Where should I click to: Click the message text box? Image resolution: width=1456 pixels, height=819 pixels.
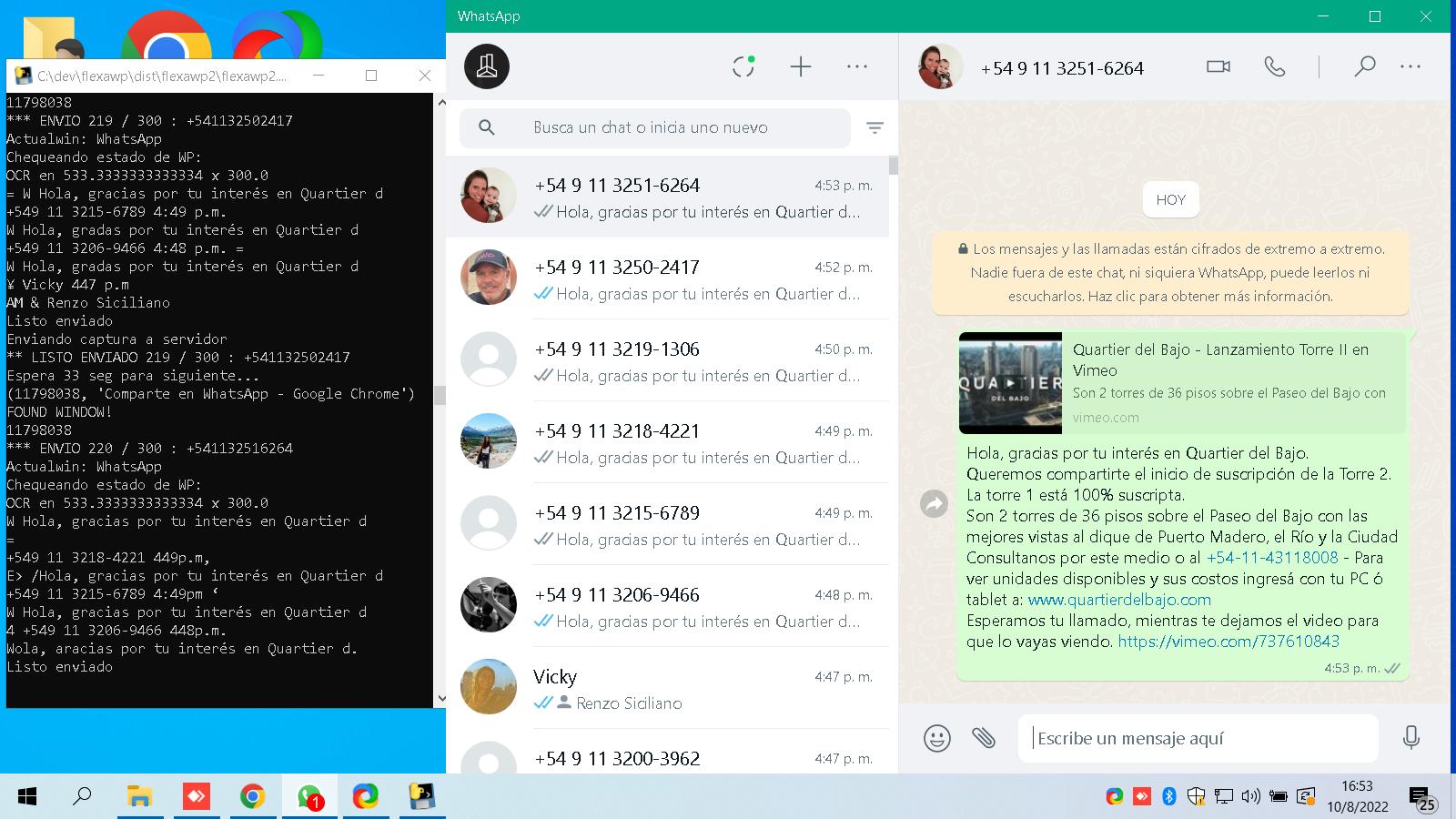click(1198, 738)
